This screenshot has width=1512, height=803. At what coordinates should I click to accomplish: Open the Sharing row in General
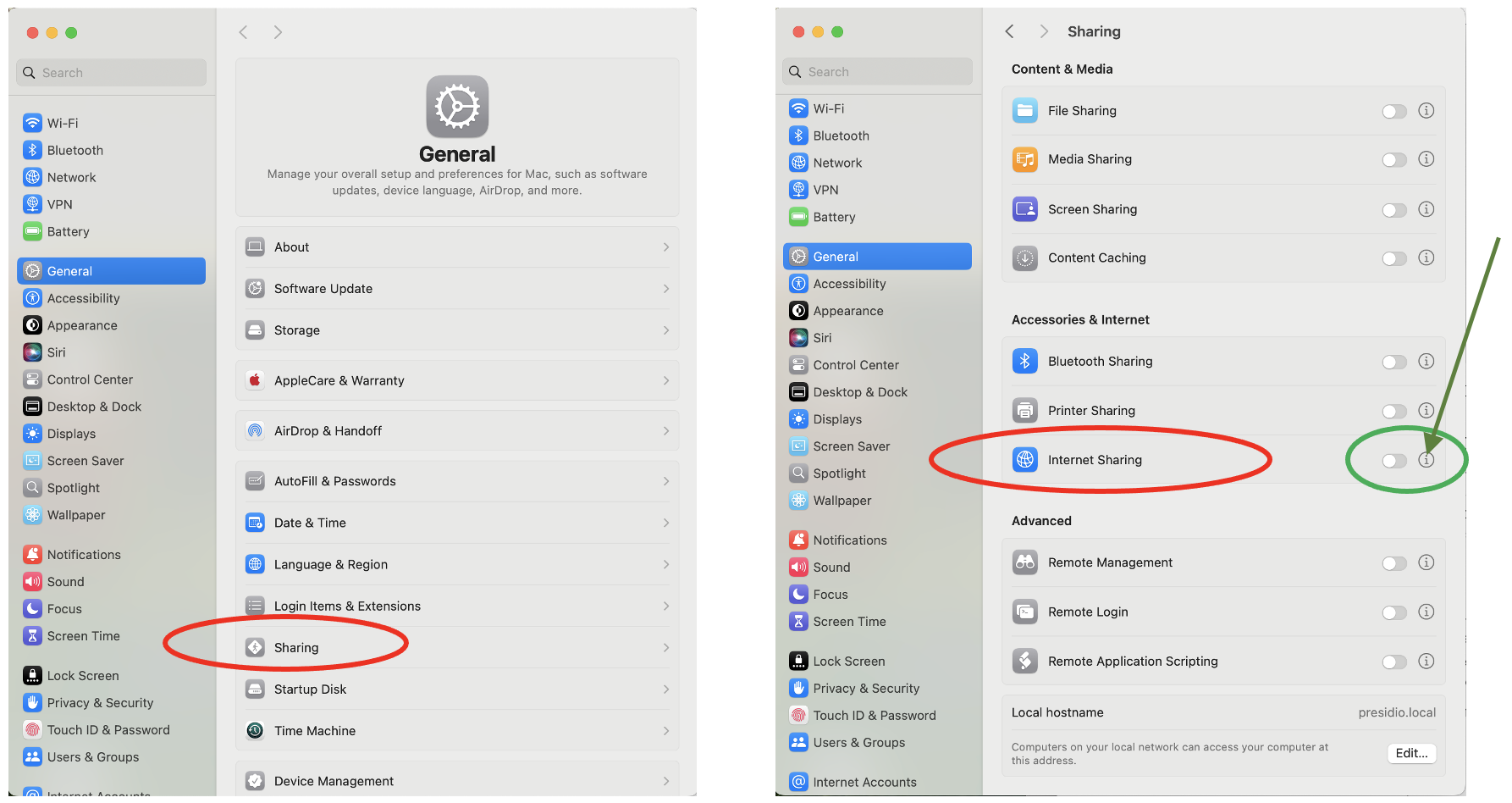point(457,648)
